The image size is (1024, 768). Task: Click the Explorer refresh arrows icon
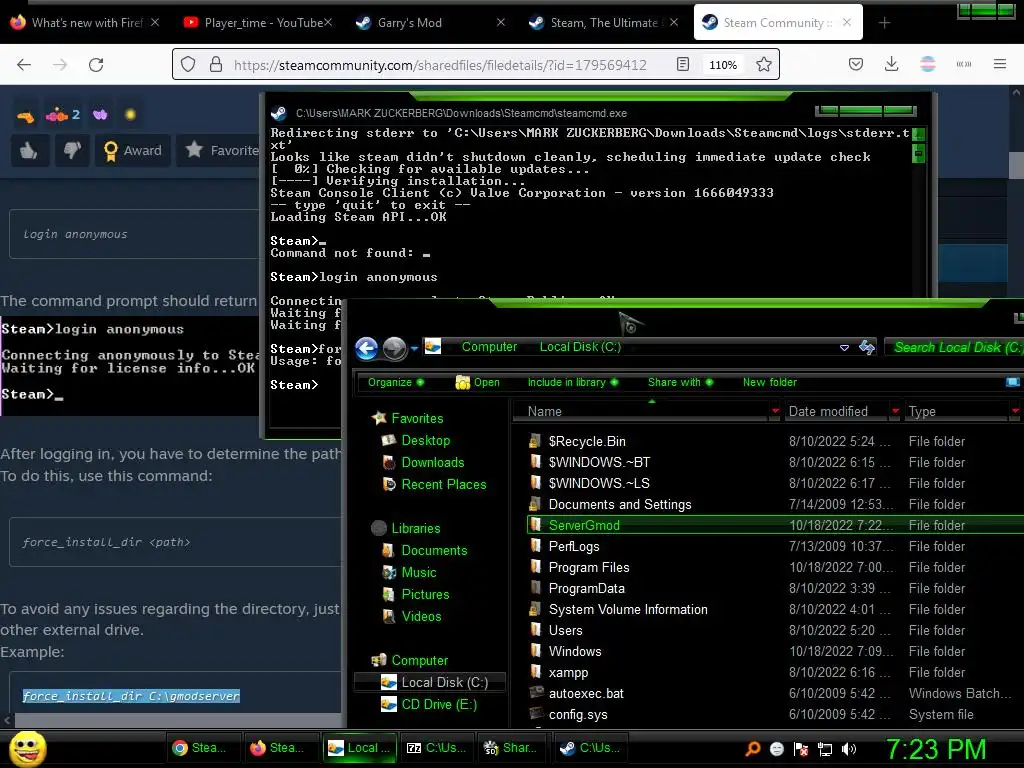[x=867, y=347]
